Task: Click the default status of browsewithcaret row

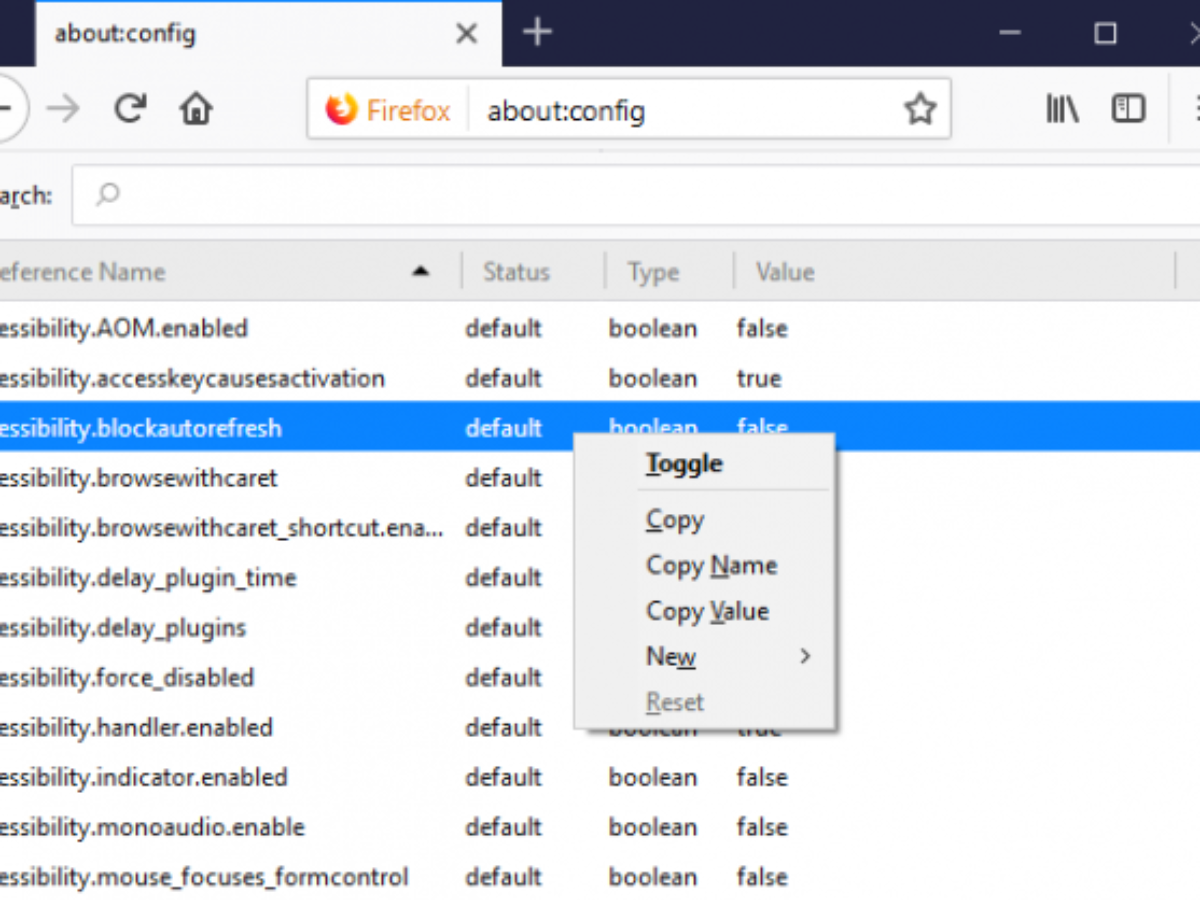Action: click(503, 478)
